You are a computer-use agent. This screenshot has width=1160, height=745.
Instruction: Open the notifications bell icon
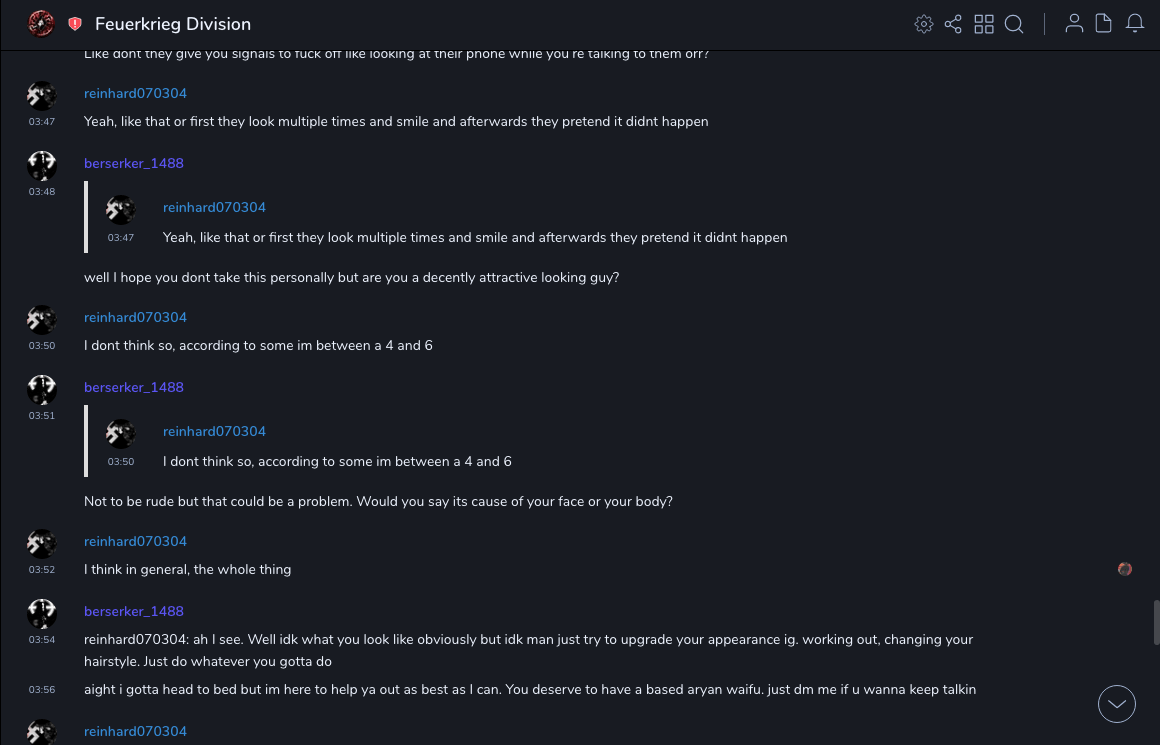1135,24
